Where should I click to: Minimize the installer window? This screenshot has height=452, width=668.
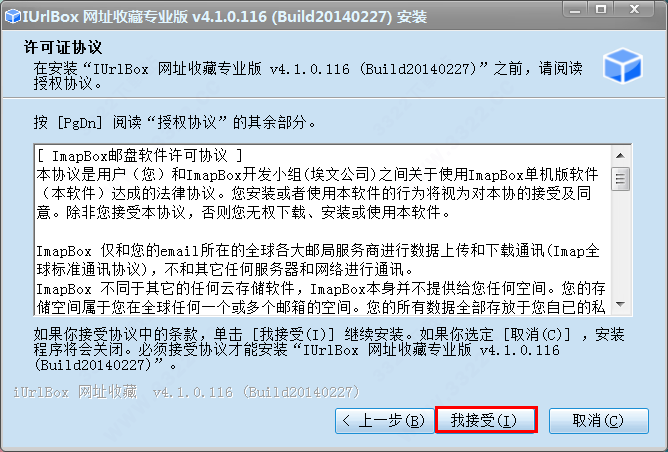pyautogui.click(x=575, y=10)
